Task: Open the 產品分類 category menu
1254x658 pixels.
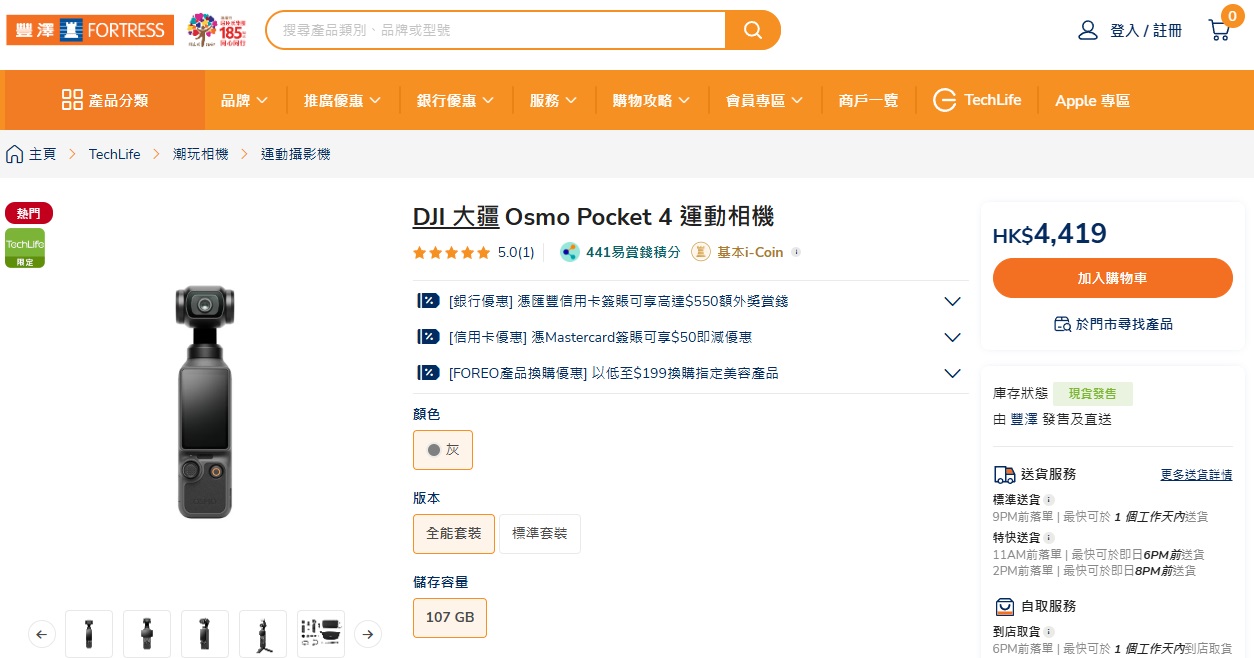Action: 105,100
